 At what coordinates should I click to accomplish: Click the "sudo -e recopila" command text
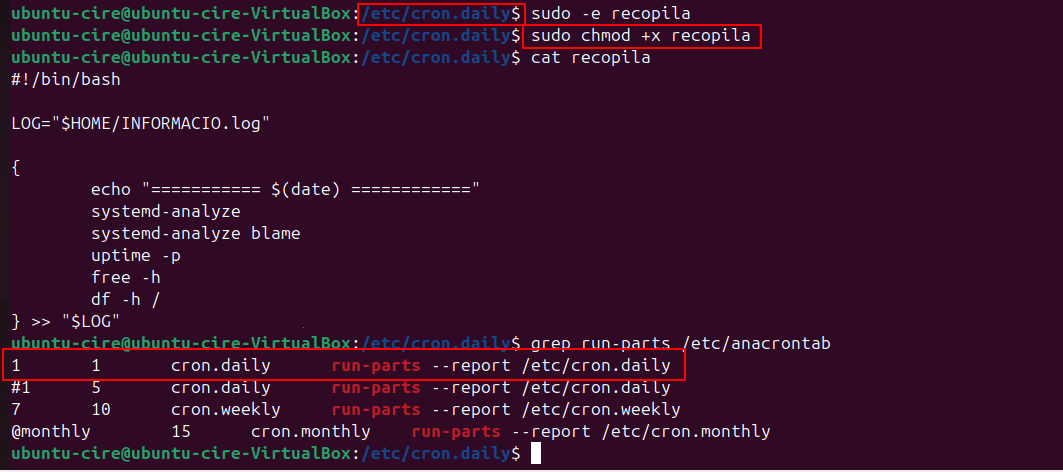[611, 15]
